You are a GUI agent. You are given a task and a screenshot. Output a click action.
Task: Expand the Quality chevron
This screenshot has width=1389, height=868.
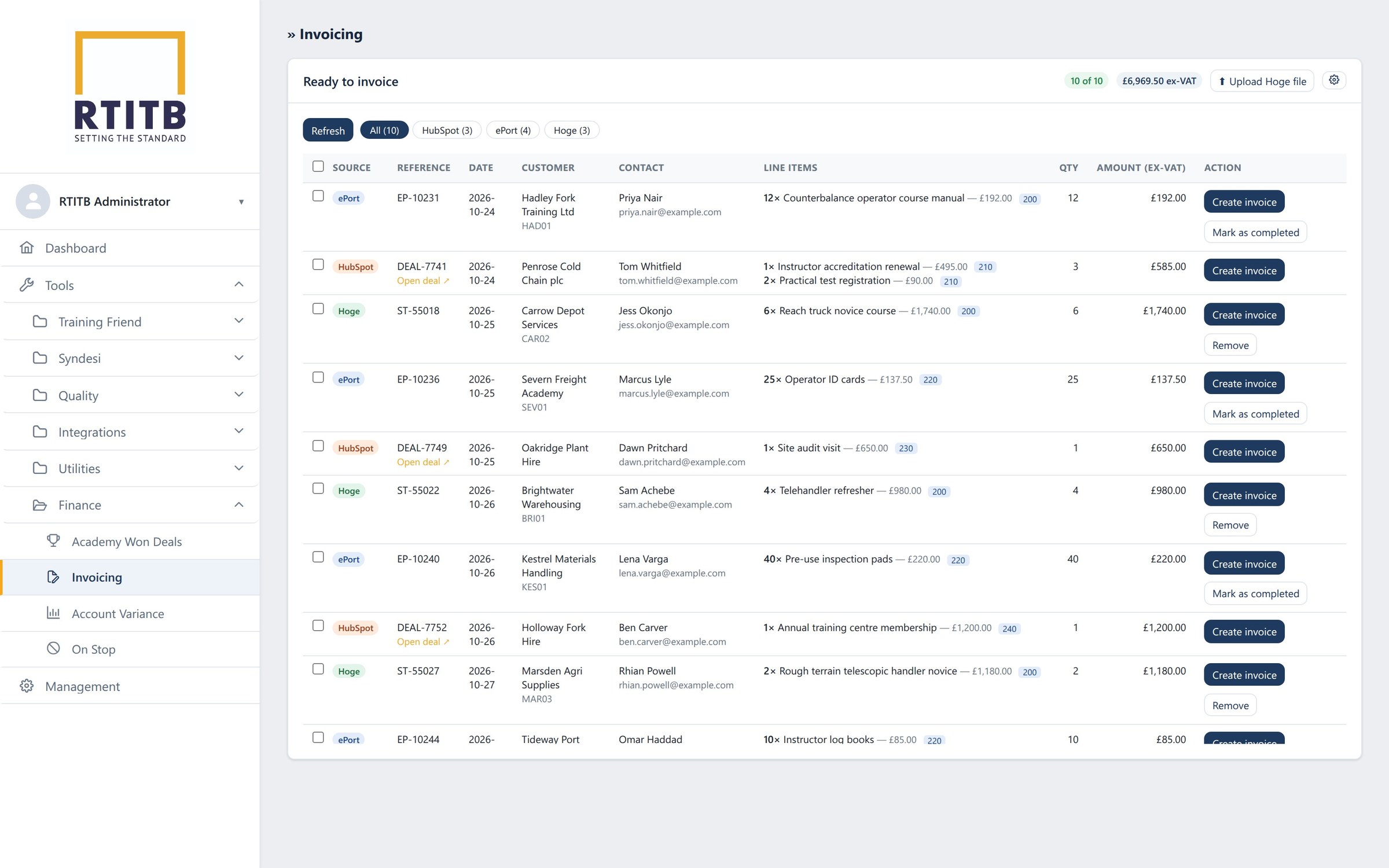pos(238,394)
